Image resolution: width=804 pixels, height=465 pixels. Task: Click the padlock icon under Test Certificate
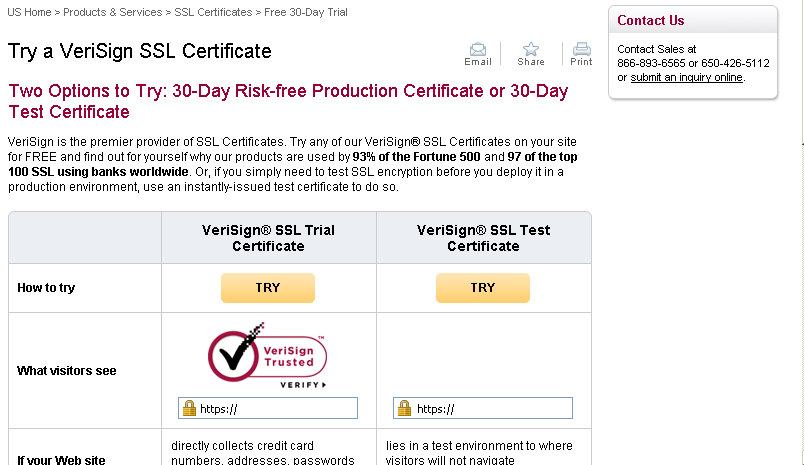(x=404, y=408)
